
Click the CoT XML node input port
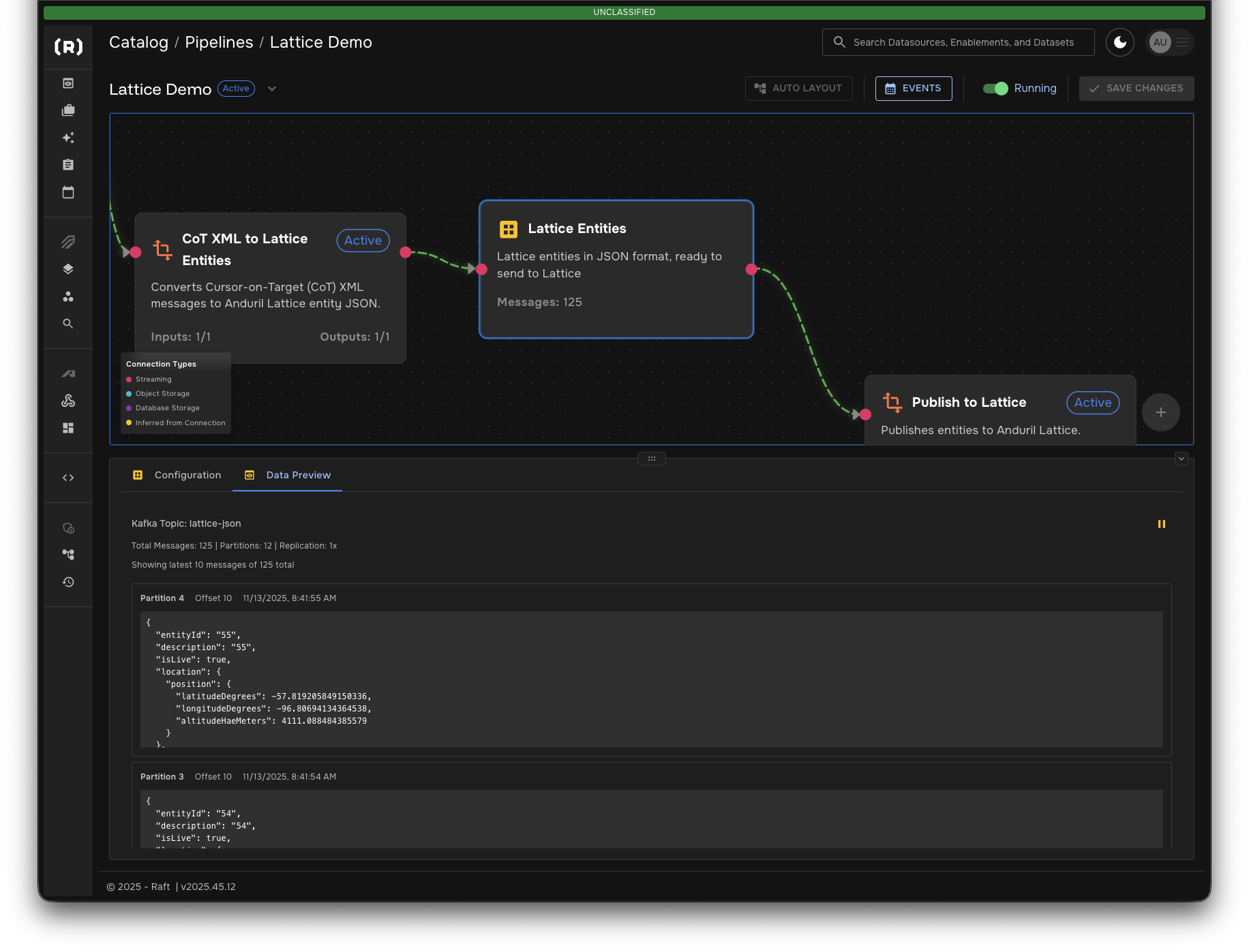(x=136, y=252)
